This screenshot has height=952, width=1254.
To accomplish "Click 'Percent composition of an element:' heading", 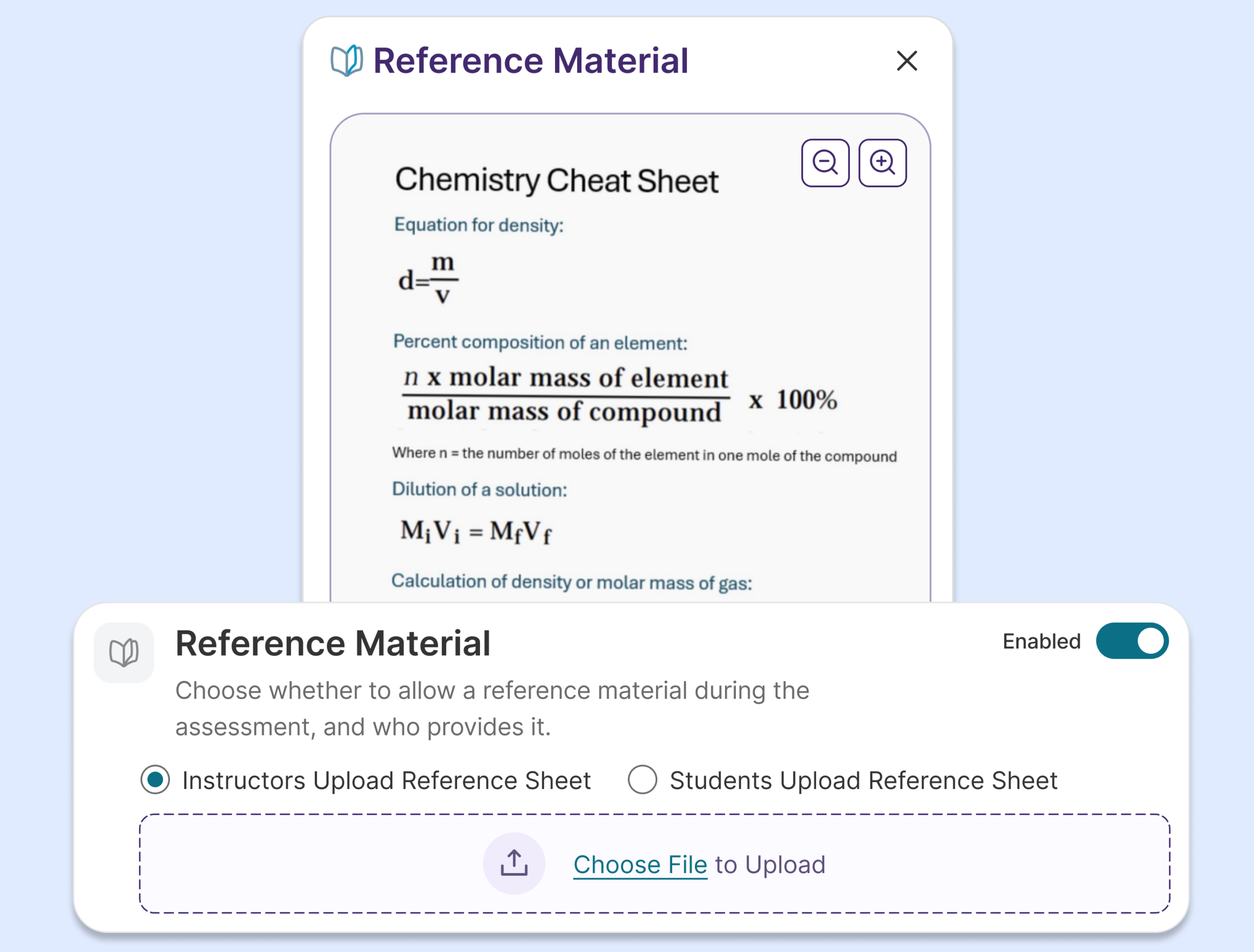I will 540,342.
